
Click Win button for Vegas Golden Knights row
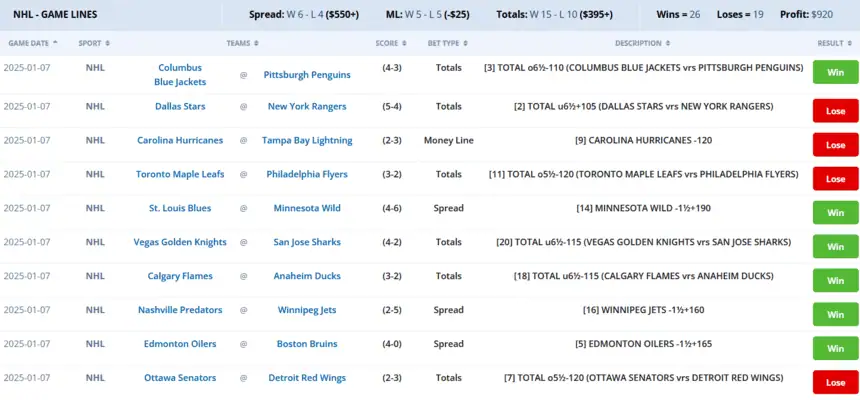click(x=835, y=246)
